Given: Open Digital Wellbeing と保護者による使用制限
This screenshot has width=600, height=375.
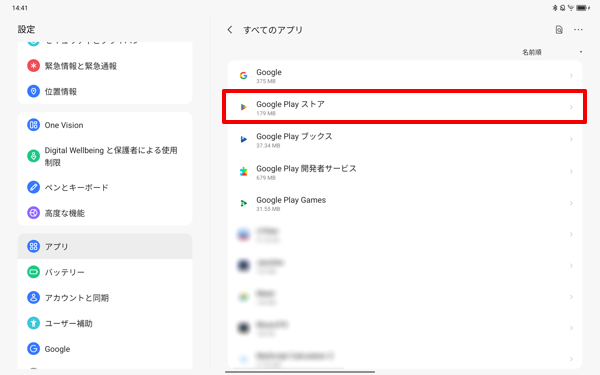Looking at the screenshot, I should [x=105, y=156].
